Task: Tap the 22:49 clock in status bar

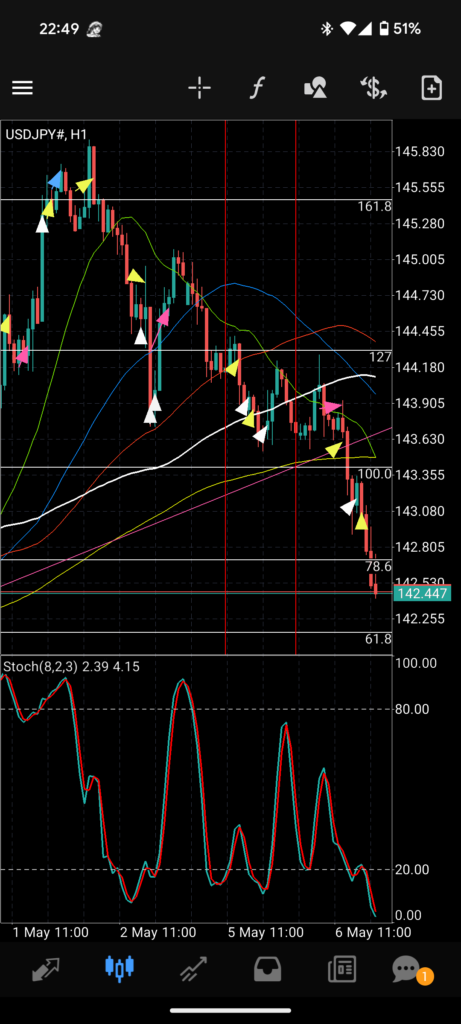Action: (x=59, y=29)
